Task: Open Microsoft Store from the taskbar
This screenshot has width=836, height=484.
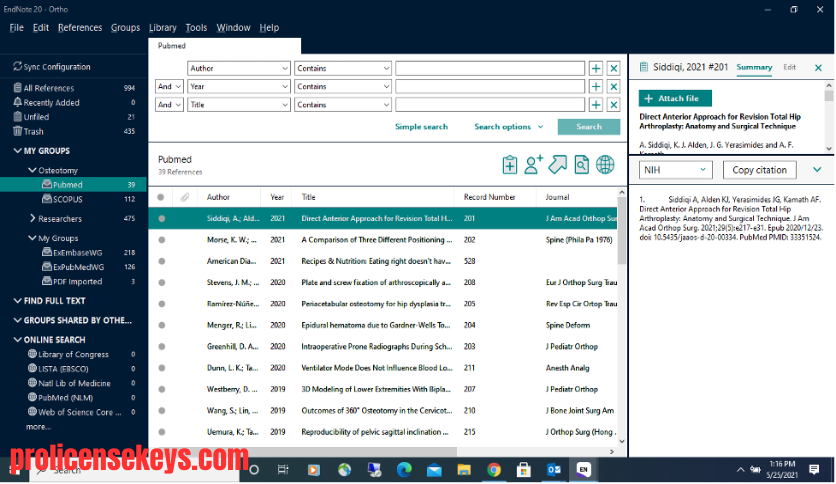Action: tap(524, 470)
